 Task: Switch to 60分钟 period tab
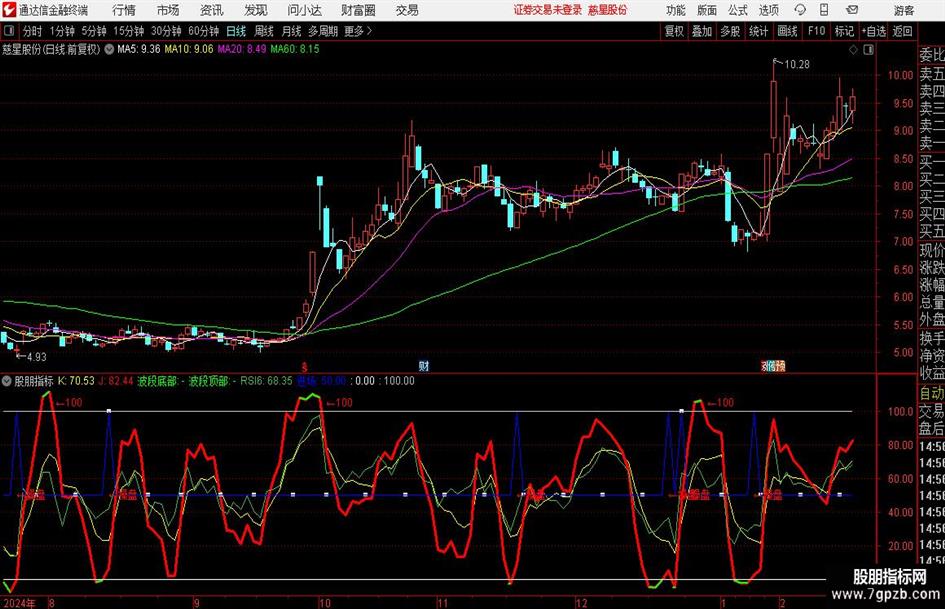[x=203, y=31]
